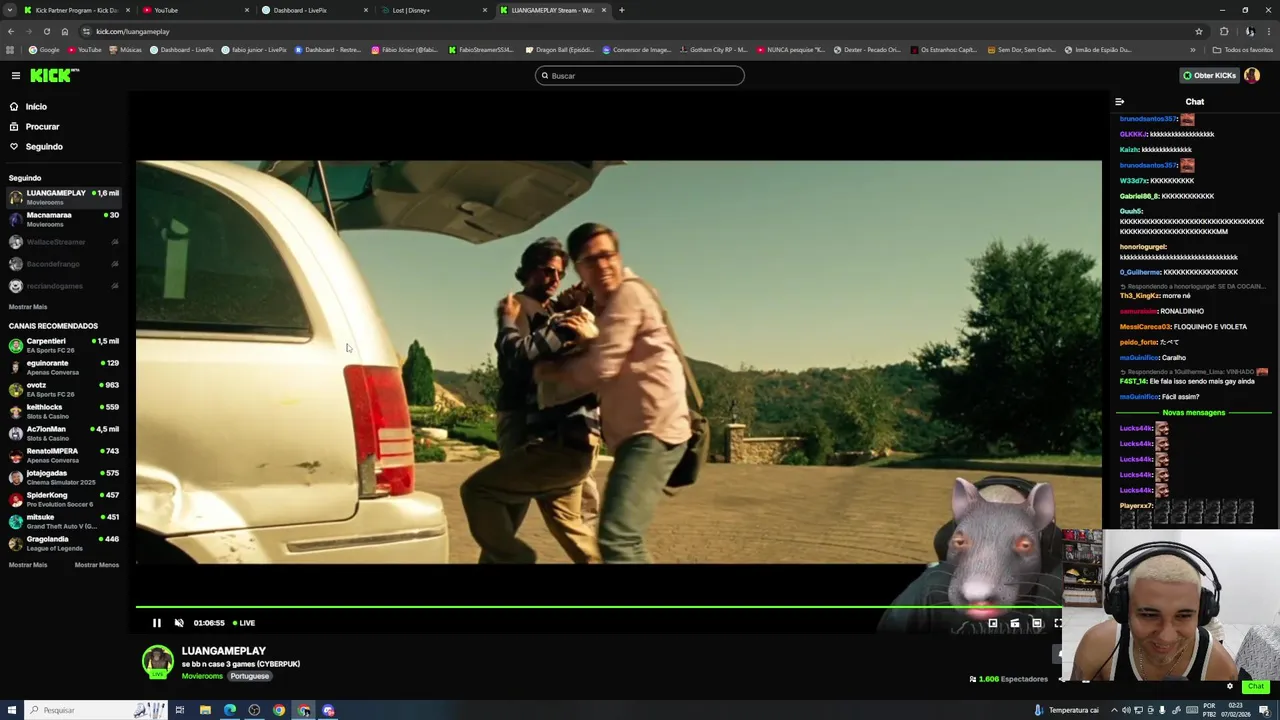Focus the Buscar search field
Viewport: 1280px width, 720px height.
[x=640, y=76]
